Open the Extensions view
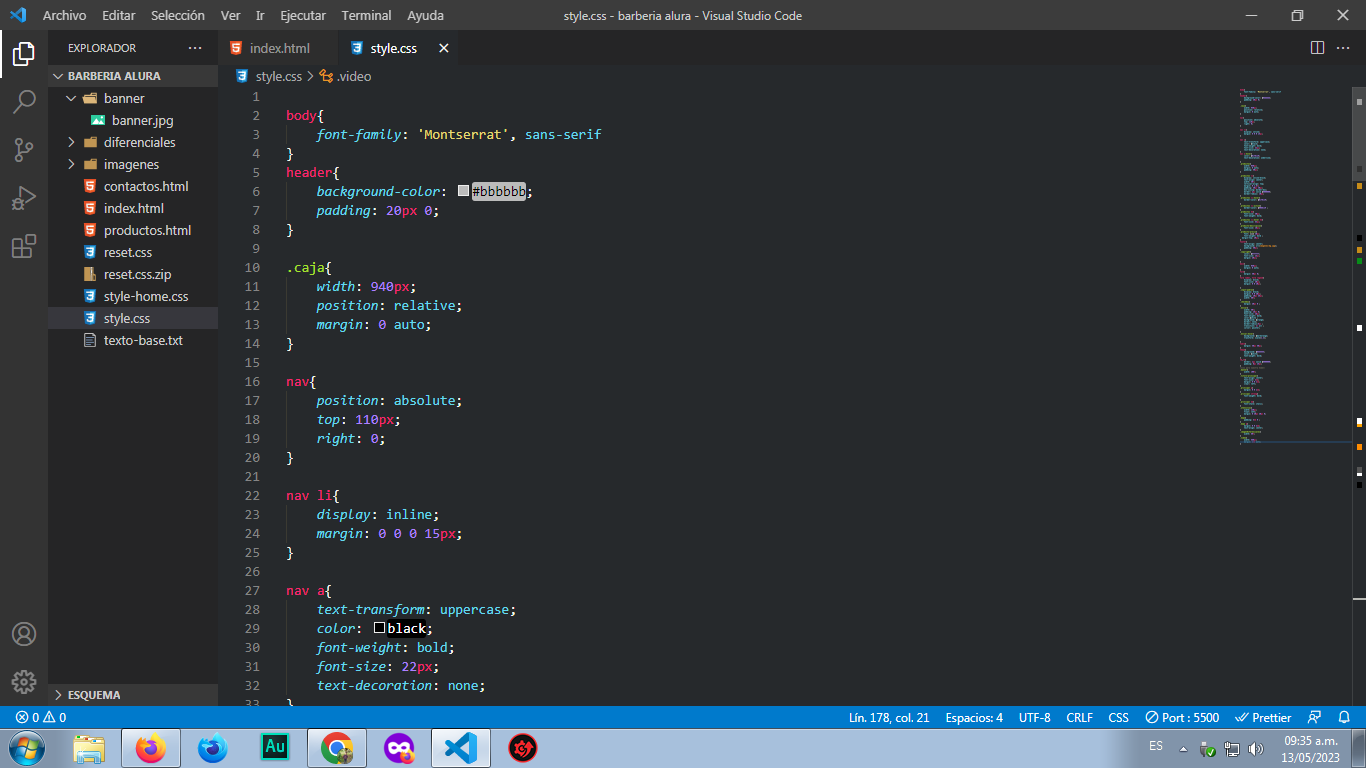The height and width of the screenshot is (768, 1366). (24, 246)
